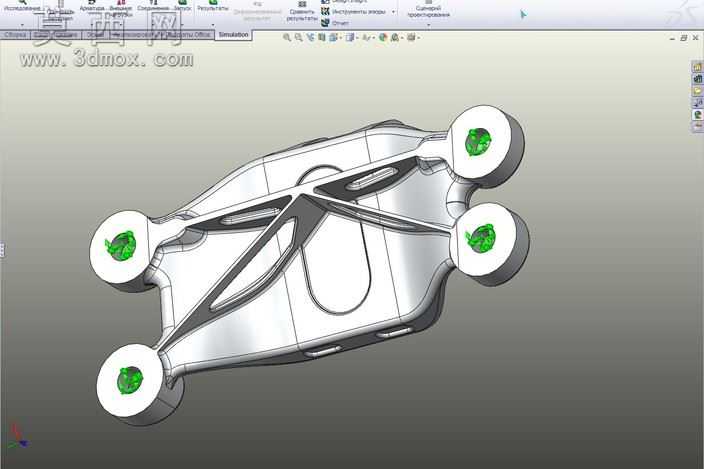Click the Previous View icon
This screenshot has width=704, height=469.
[310, 38]
